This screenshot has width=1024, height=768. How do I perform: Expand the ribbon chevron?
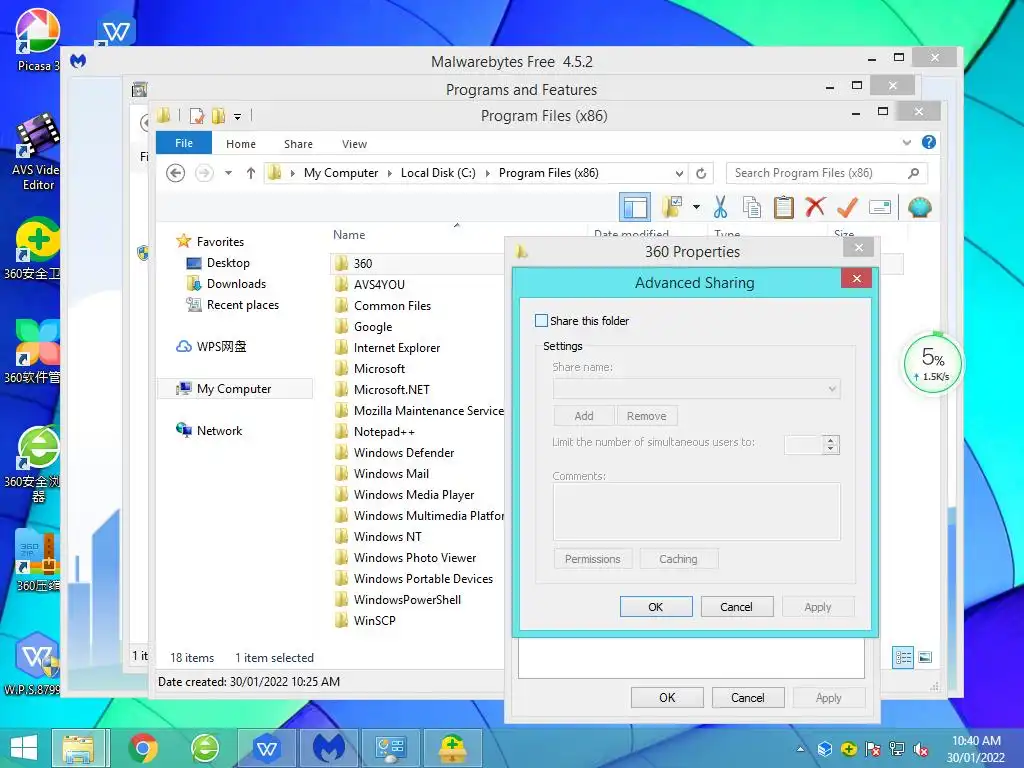(906, 142)
